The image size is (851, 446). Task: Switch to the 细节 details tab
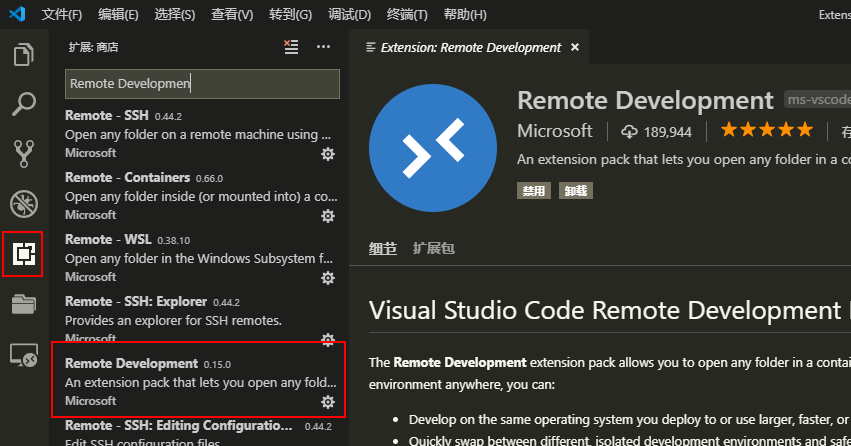coord(383,249)
